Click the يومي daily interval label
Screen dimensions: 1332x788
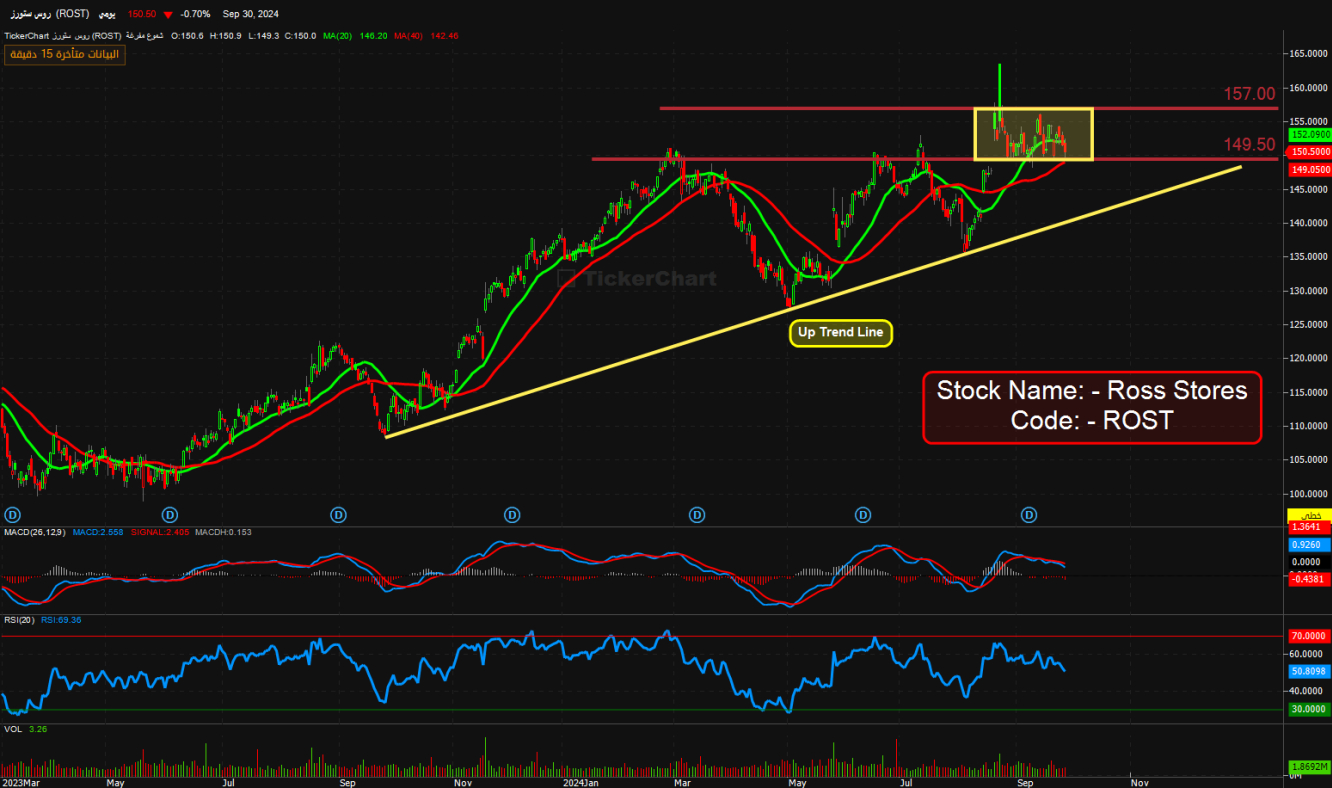click(107, 14)
